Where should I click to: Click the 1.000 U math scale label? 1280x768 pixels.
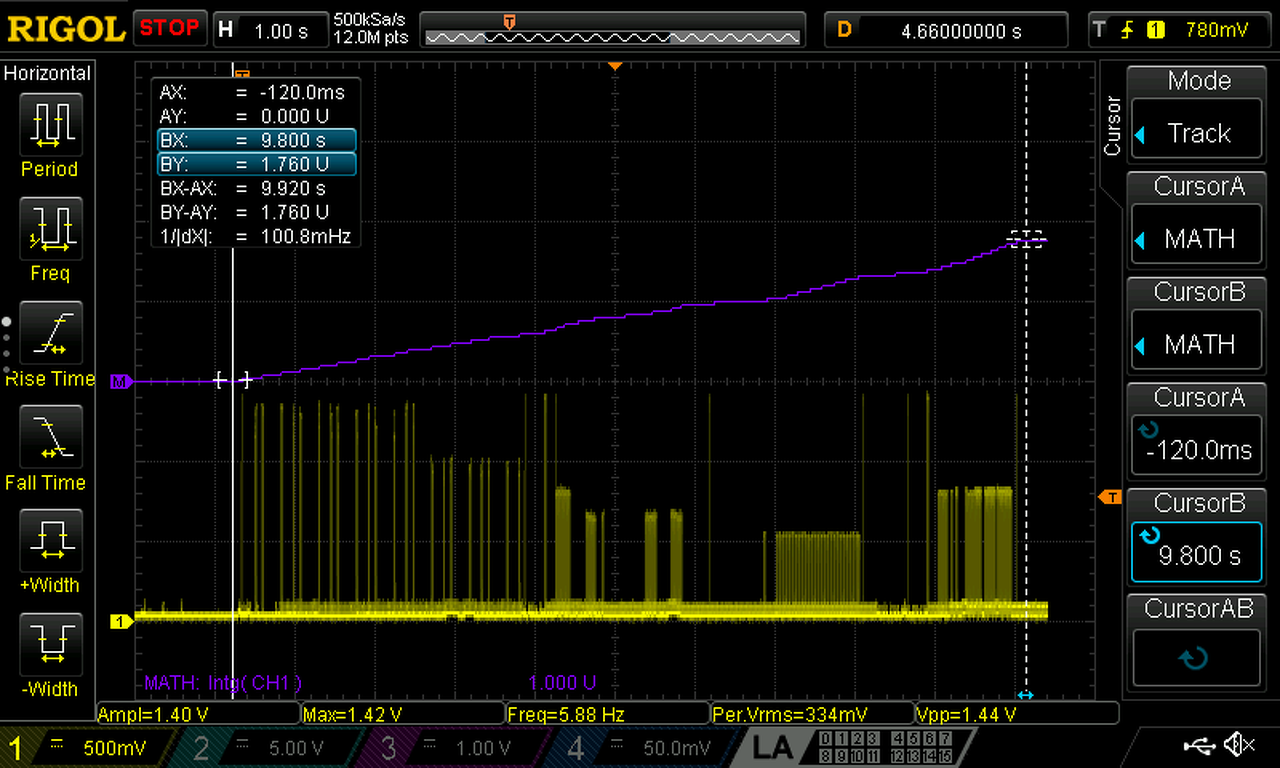click(x=562, y=683)
